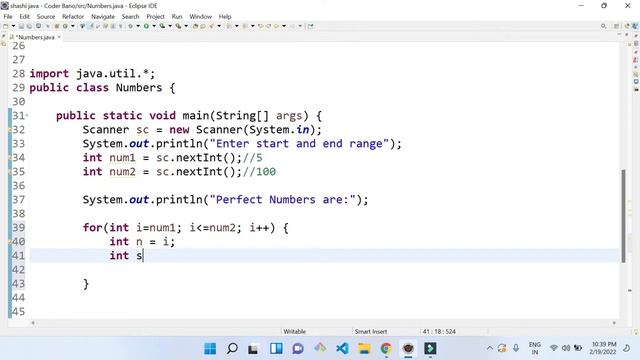Expand the Coverage dropdown arrow
The height and width of the screenshot is (360, 640).
point(170,26)
